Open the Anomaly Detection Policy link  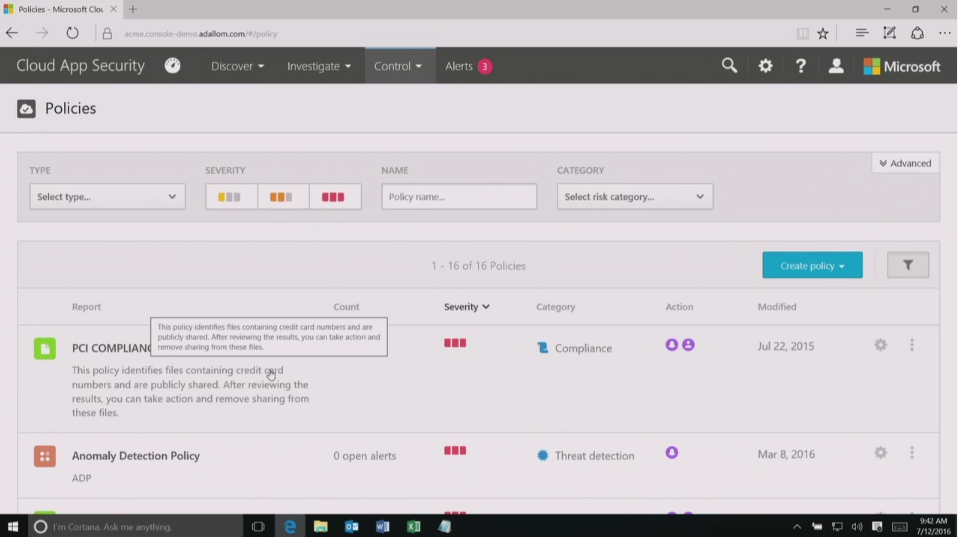click(x=136, y=455)
